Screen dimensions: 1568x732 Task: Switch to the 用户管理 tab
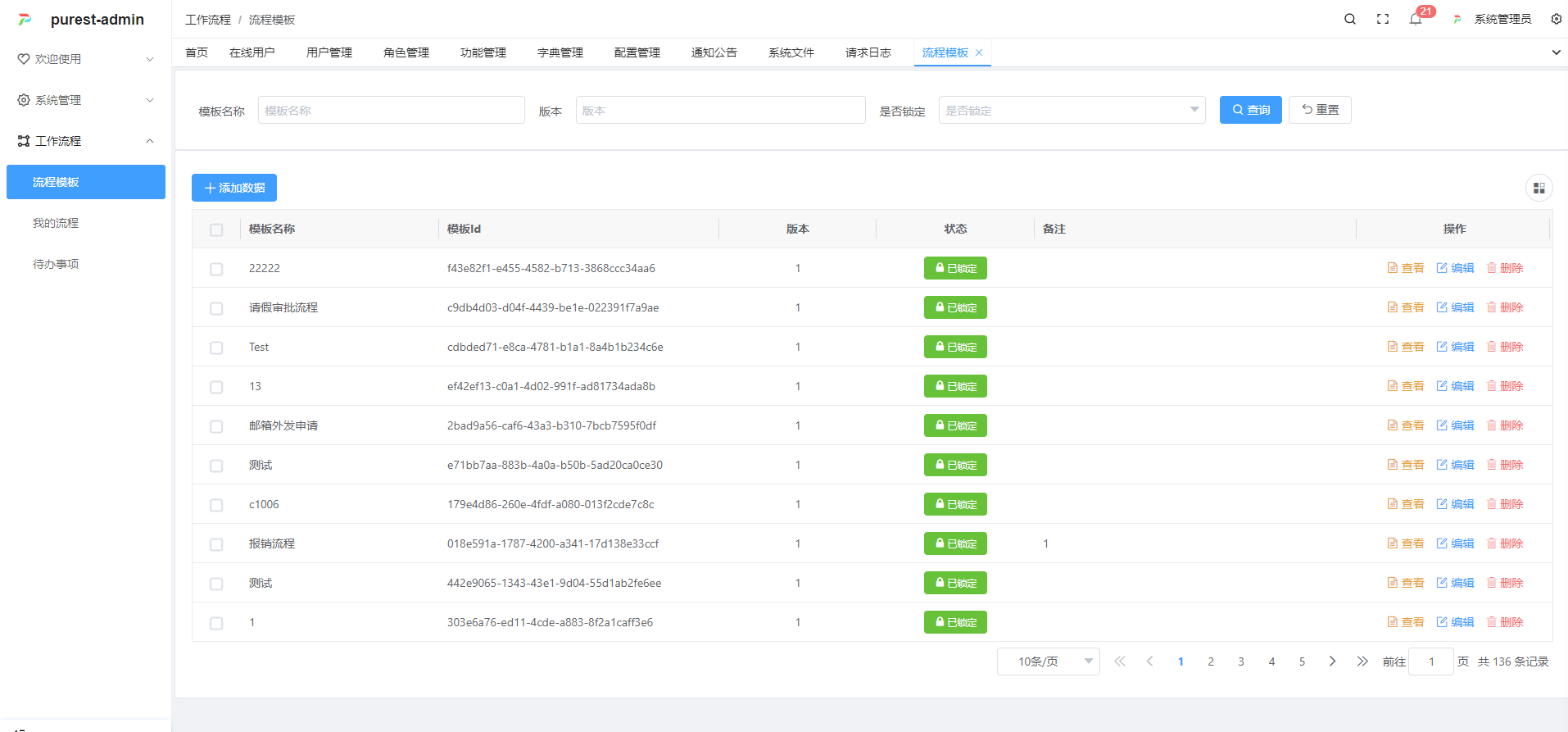pos(329,52)
